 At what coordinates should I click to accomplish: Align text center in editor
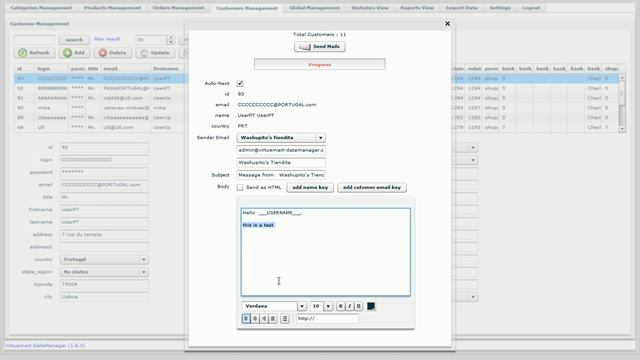click(x=255, y=318)
